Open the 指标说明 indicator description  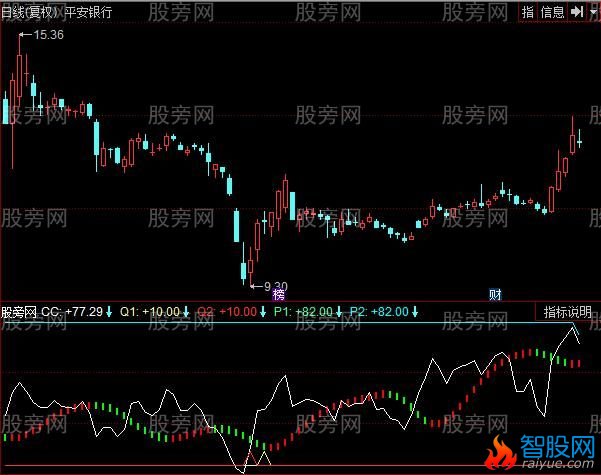click(567, 311)
